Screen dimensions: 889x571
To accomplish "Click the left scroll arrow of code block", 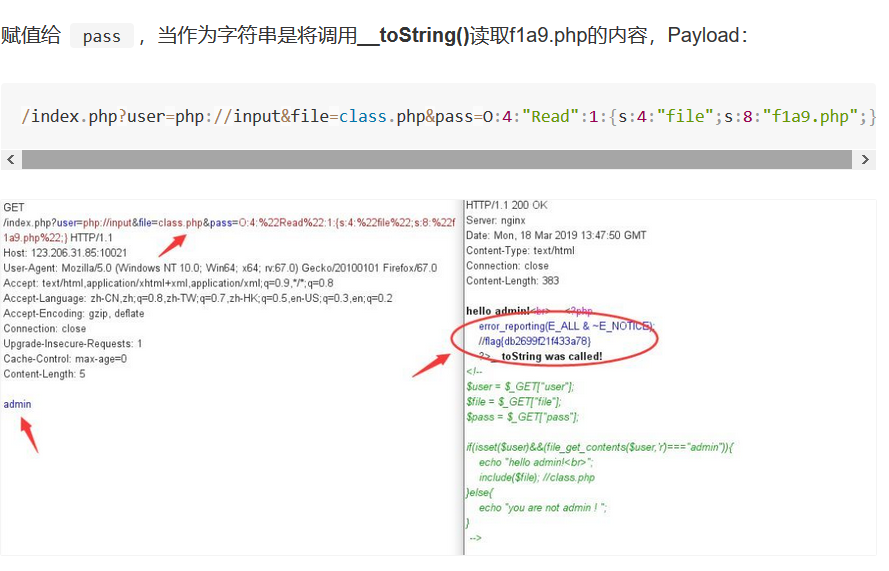I will pyautogui.click(x=11, y=160).
